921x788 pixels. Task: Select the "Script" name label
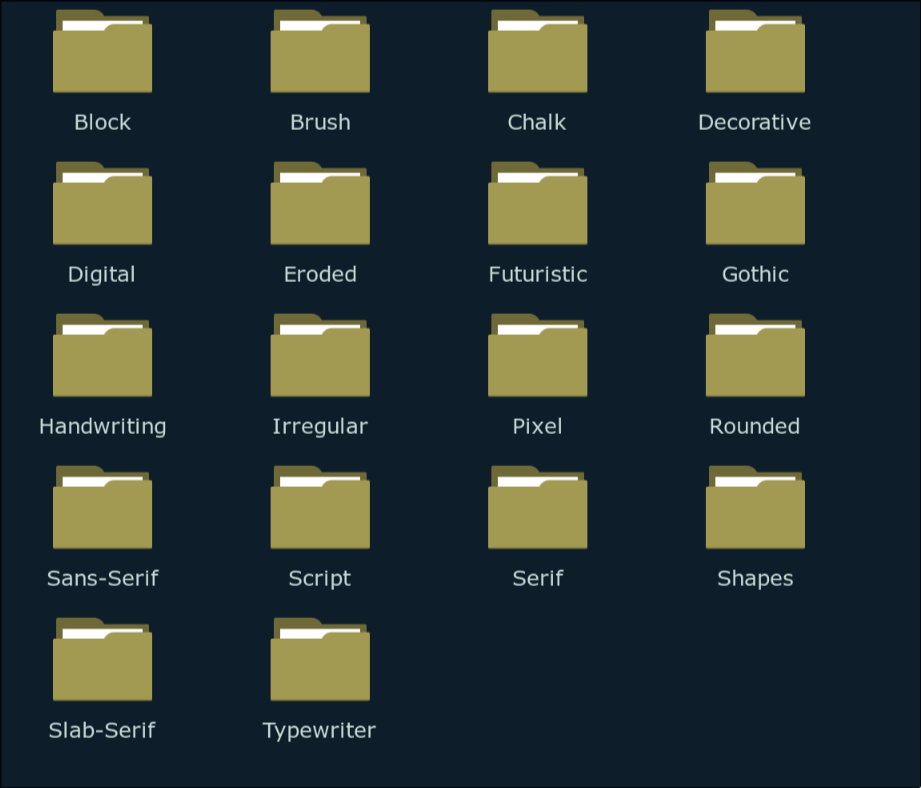pyautogui.click(x=320, y=579)
